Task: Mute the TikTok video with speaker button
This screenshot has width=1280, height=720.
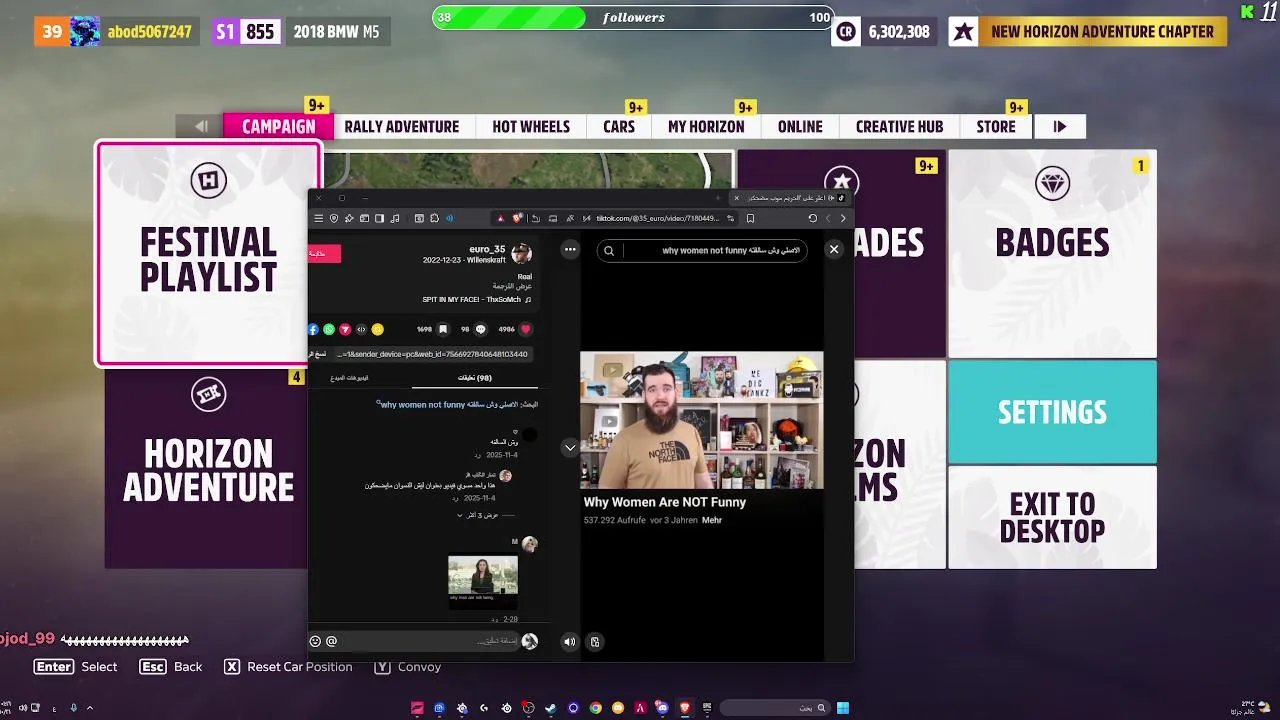Action: click(x=570, y=642)
